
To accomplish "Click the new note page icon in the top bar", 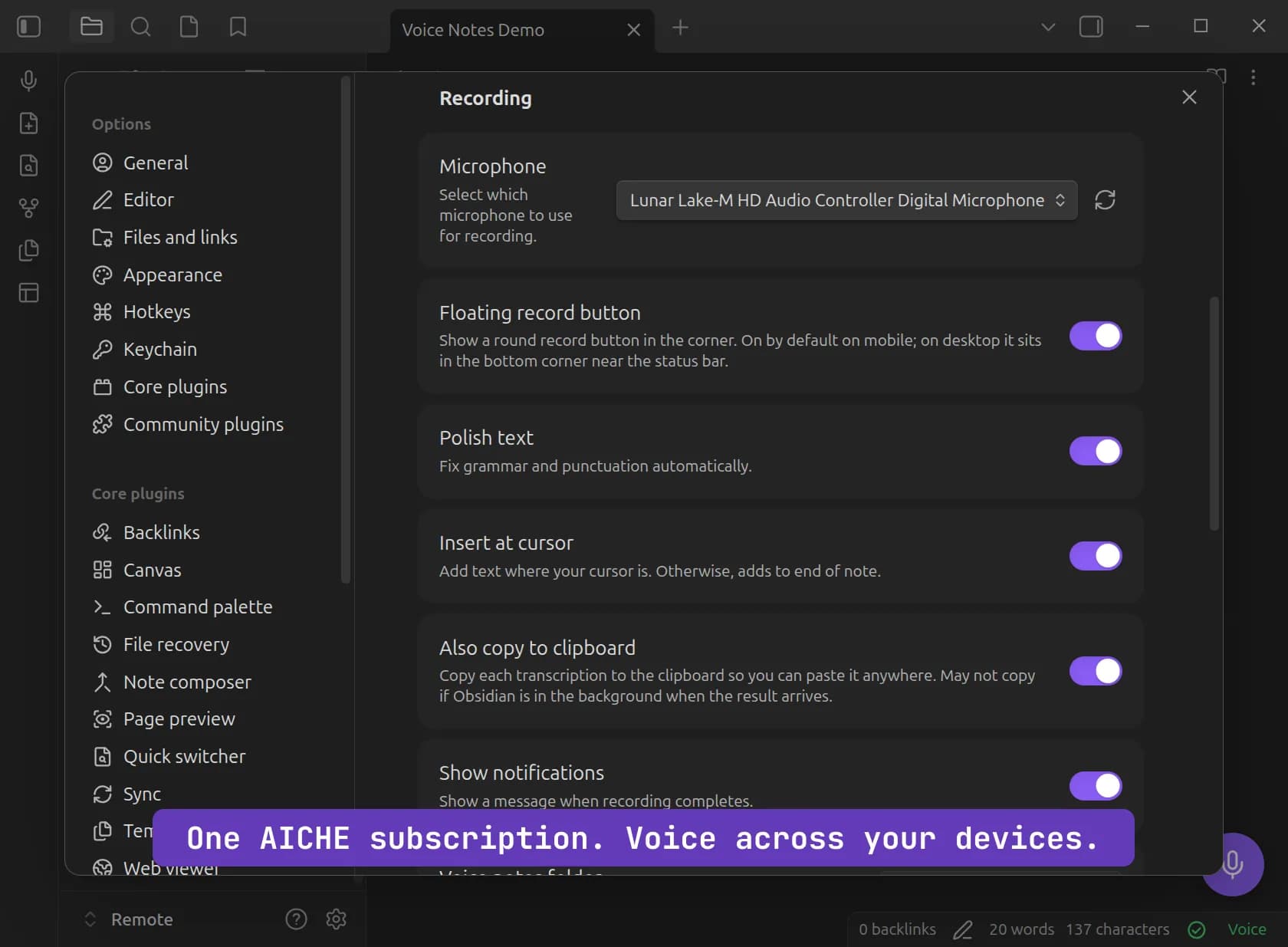I will 189,27.
